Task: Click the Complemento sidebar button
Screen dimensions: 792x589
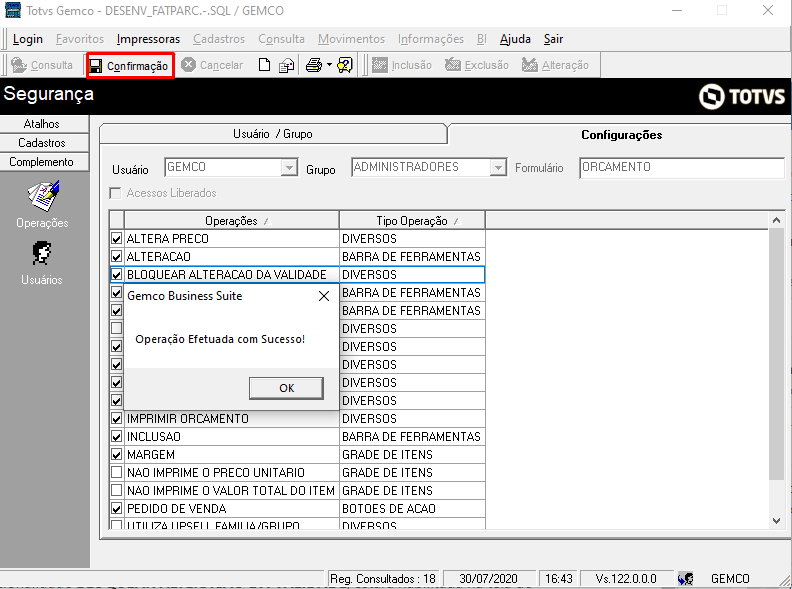Action: click(41, 162)
